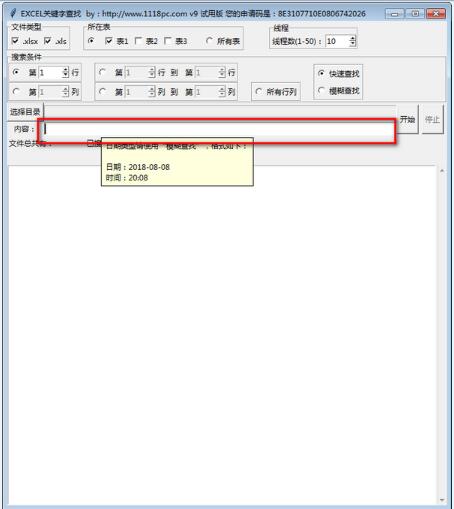Viewport: 454px width, 509px height.
Task: Increase thread count using up spinner arrow
Action: [x=352, y=38]
